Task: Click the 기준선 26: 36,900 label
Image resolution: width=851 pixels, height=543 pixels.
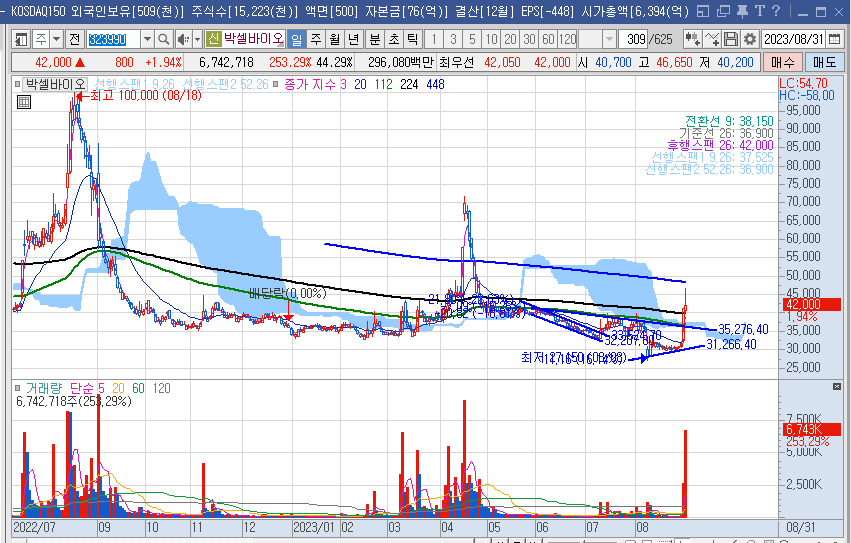Action: tap(726, 133)
